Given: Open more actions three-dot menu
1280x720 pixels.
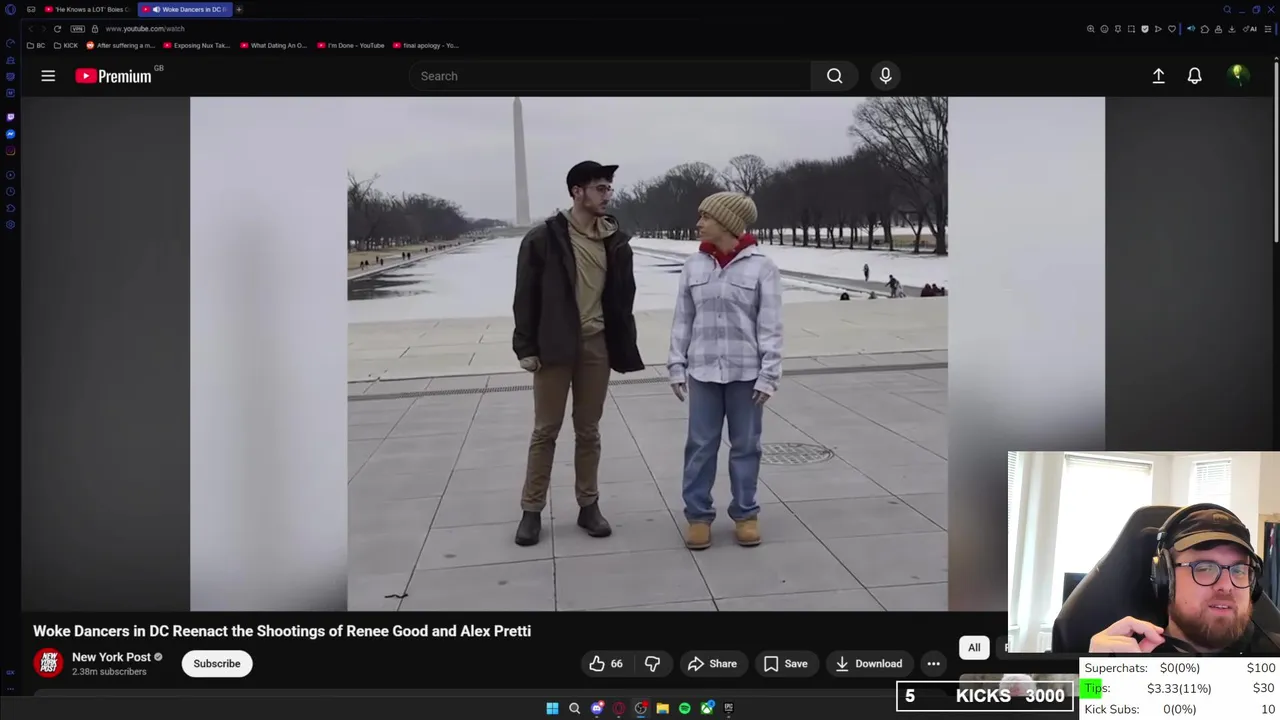Looking at the screenshot, I should pyautogui.click(x=933, y=663).
